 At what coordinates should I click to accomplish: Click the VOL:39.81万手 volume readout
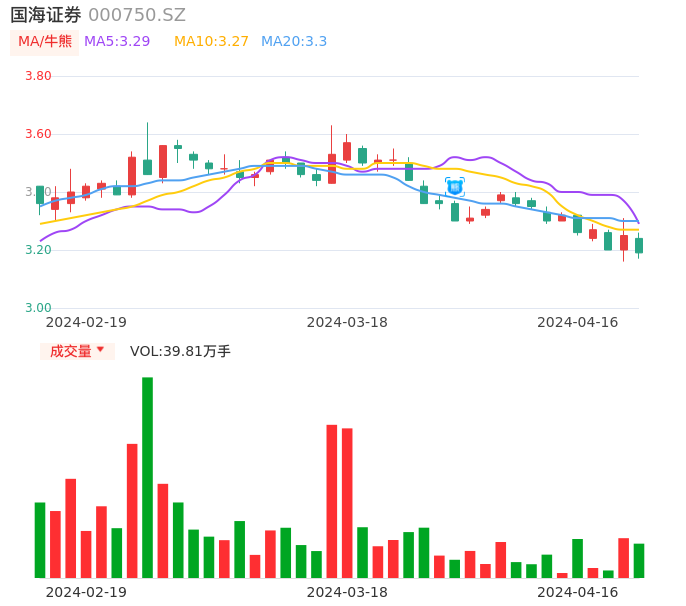tap(180, 351)
